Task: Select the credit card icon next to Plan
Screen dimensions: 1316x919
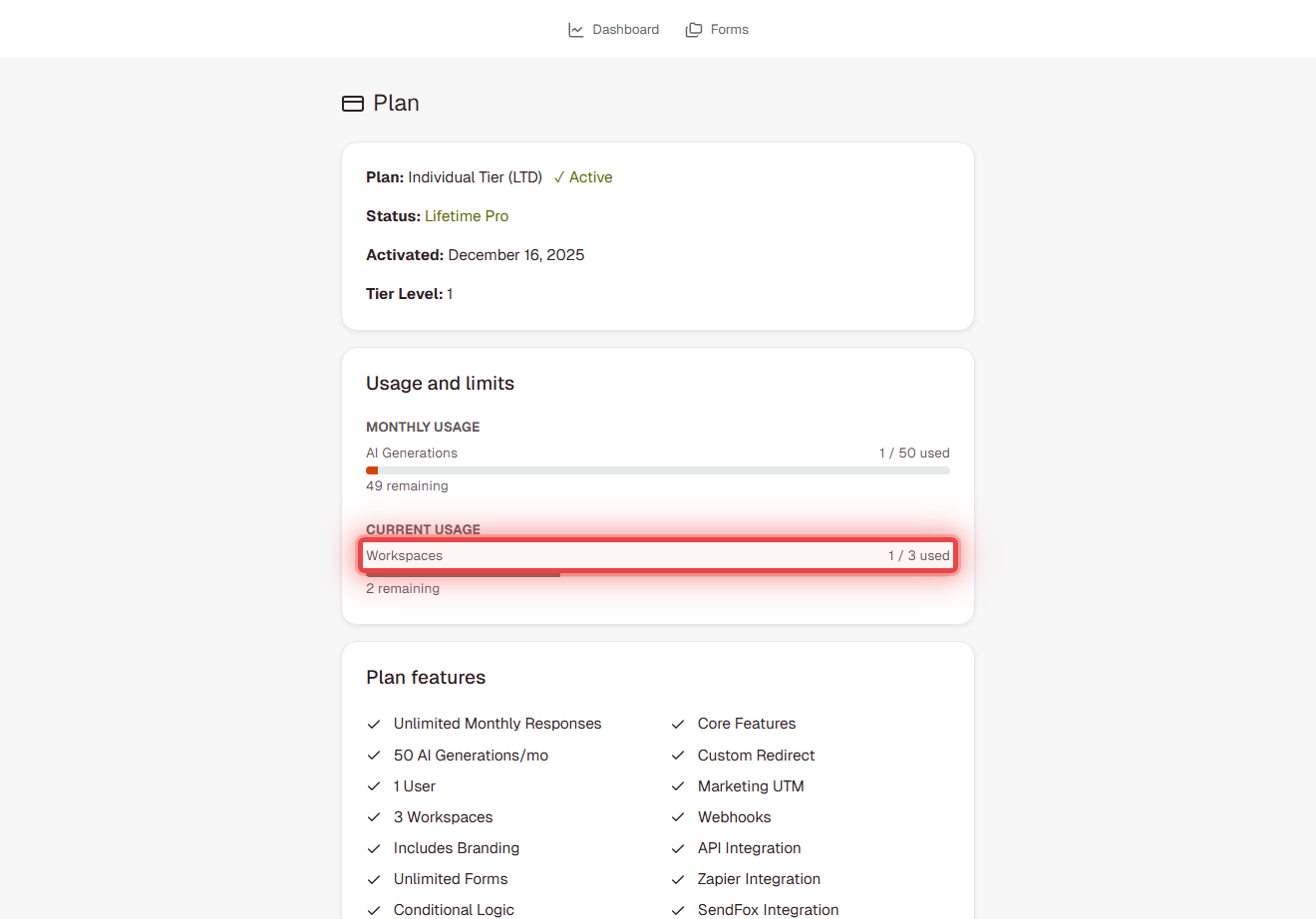Action: 352,103
